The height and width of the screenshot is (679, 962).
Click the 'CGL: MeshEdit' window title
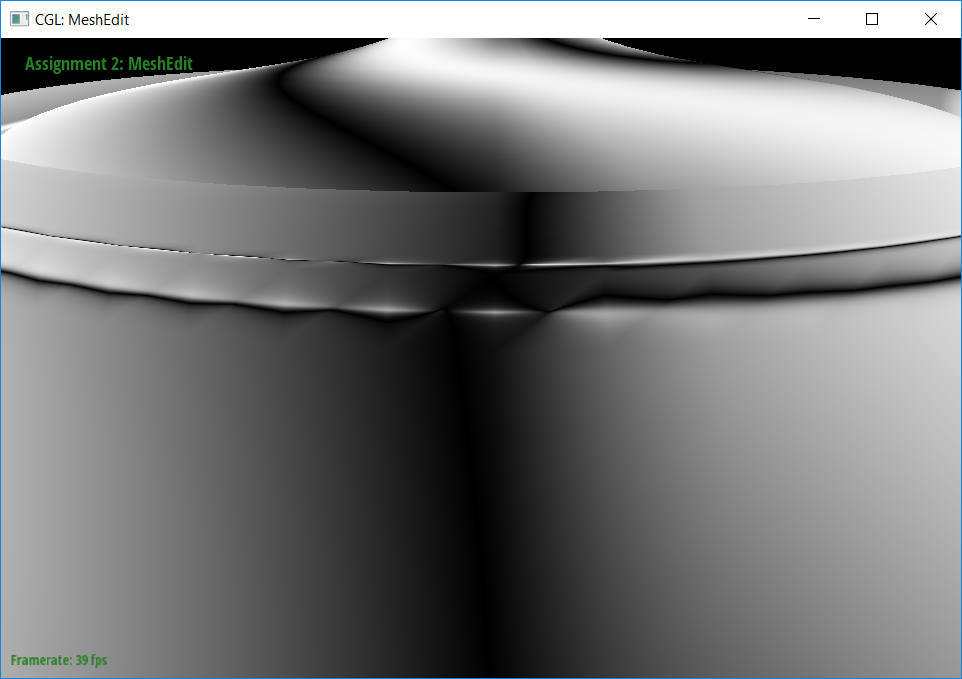tap(82, 20)
